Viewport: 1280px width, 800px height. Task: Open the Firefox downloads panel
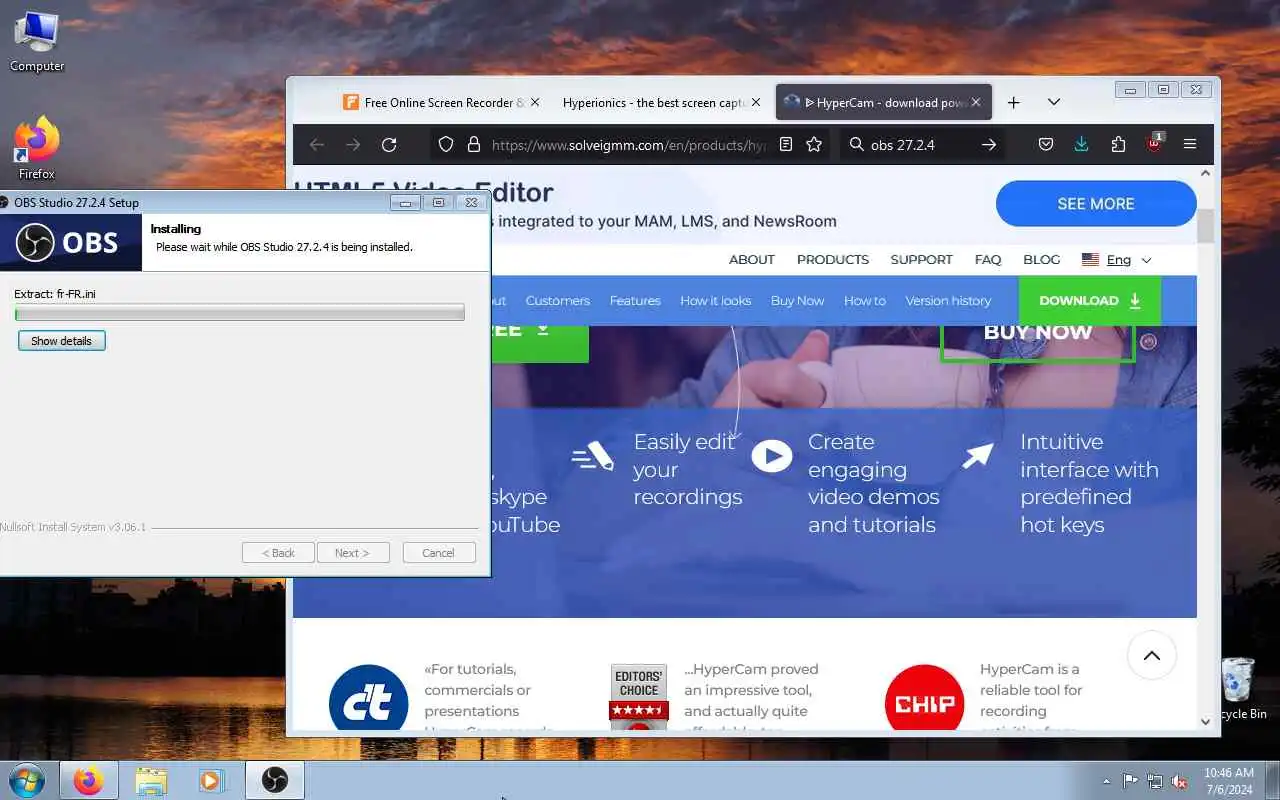pos(1081,144)
